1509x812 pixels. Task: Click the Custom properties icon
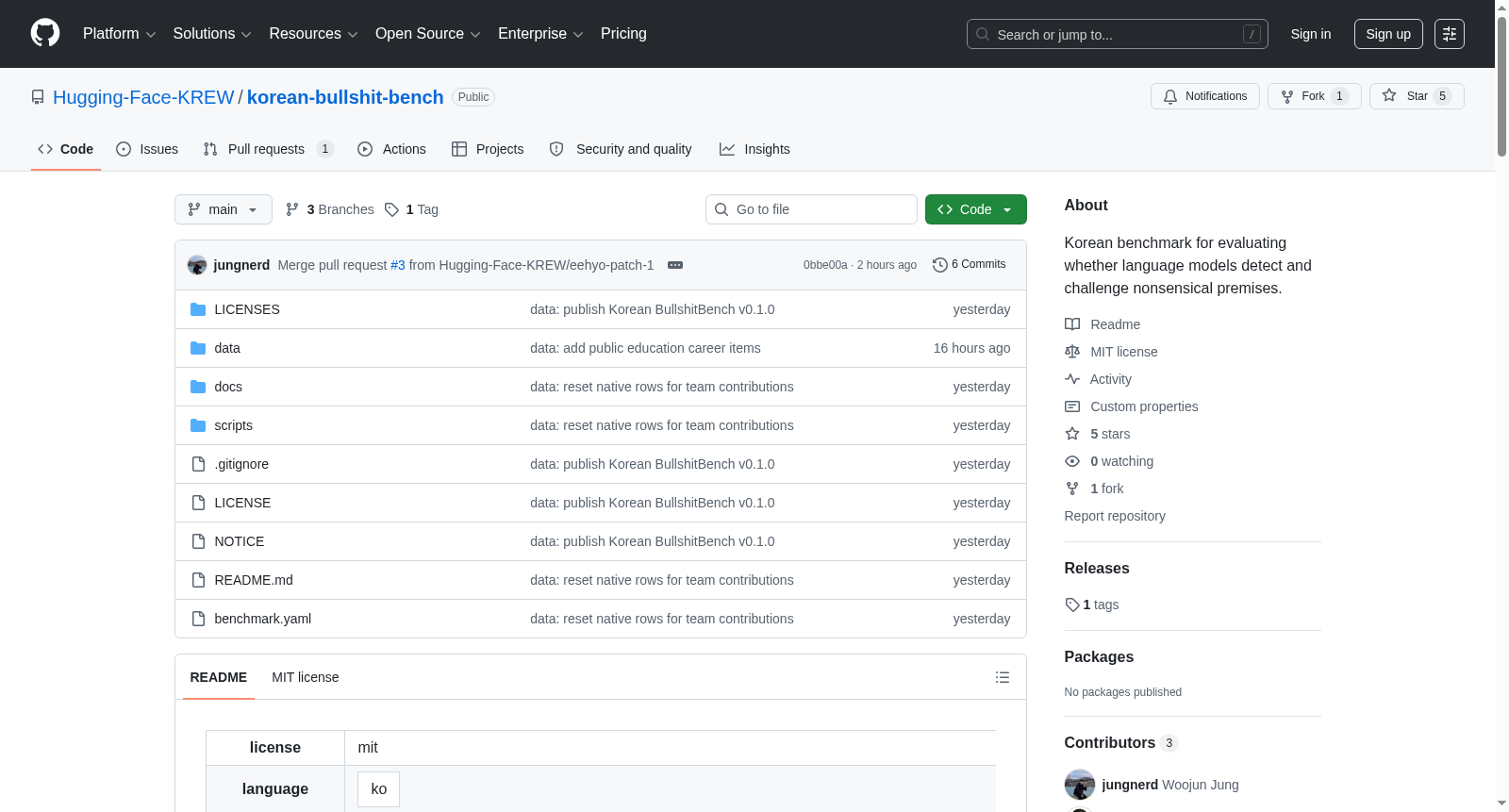point(1072,406)
